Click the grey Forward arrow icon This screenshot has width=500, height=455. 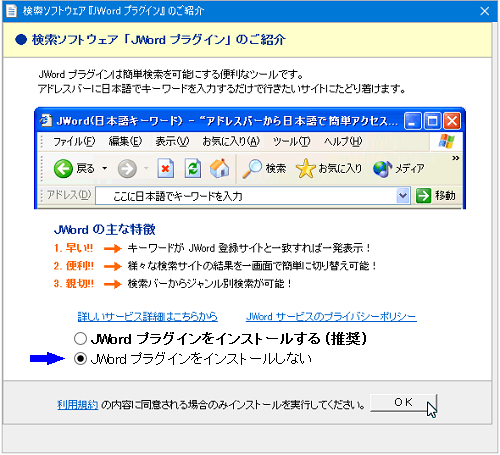[127, 168]
